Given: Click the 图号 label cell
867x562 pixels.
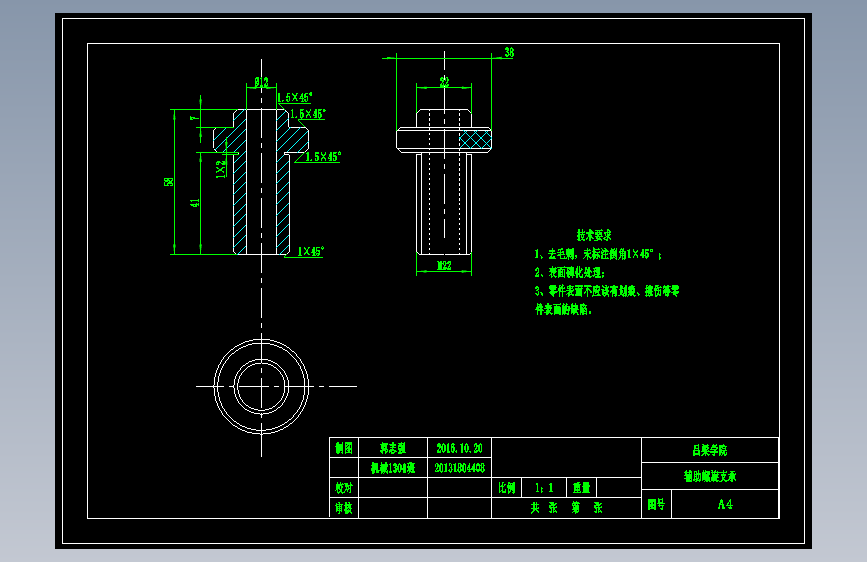Looking at the screenshot, I should coord(656,504).
